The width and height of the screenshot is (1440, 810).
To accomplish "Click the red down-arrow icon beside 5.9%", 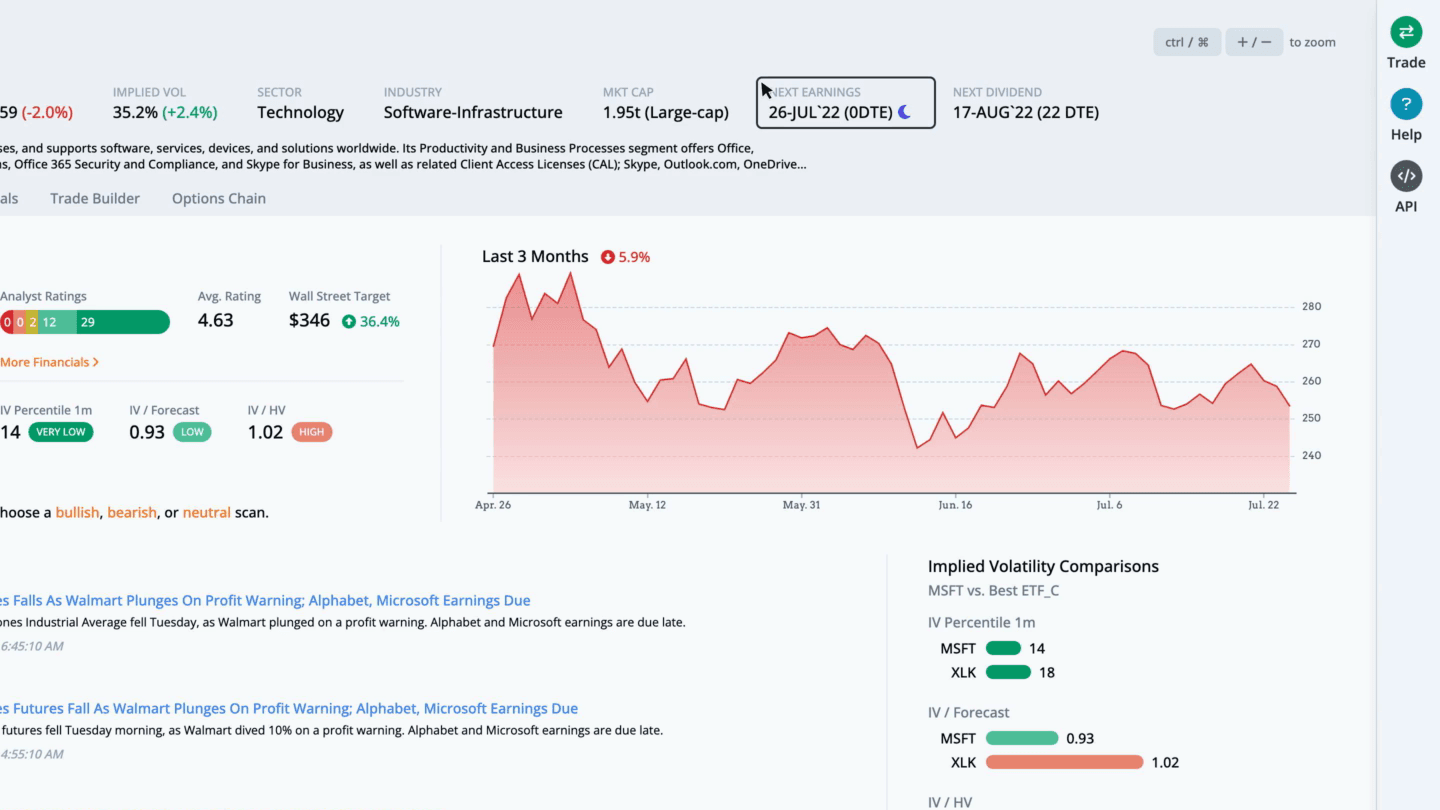I will pyautogui.click(x=607, y=257).
